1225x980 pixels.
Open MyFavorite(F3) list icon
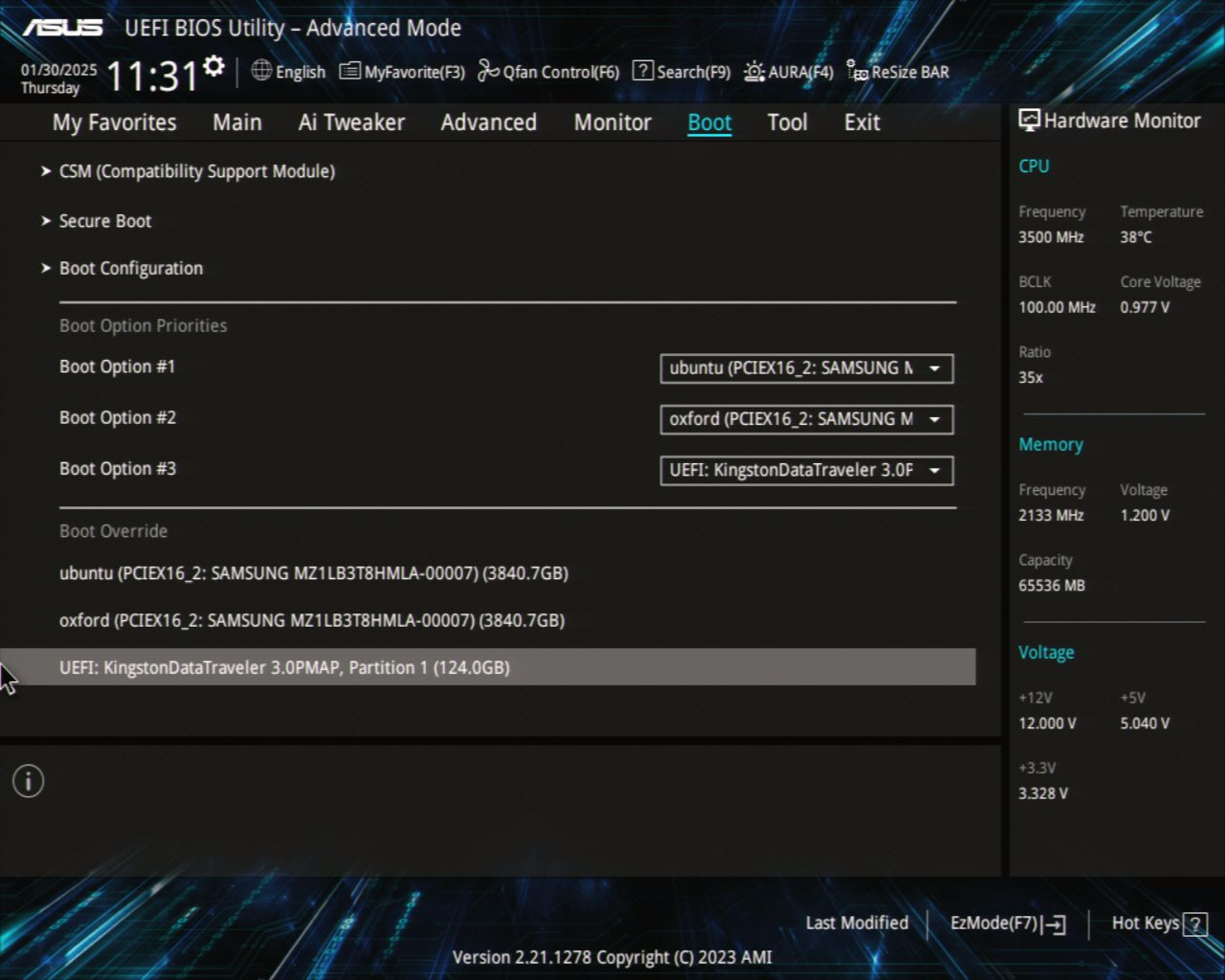pyautogui.click(x=350, y=71)
